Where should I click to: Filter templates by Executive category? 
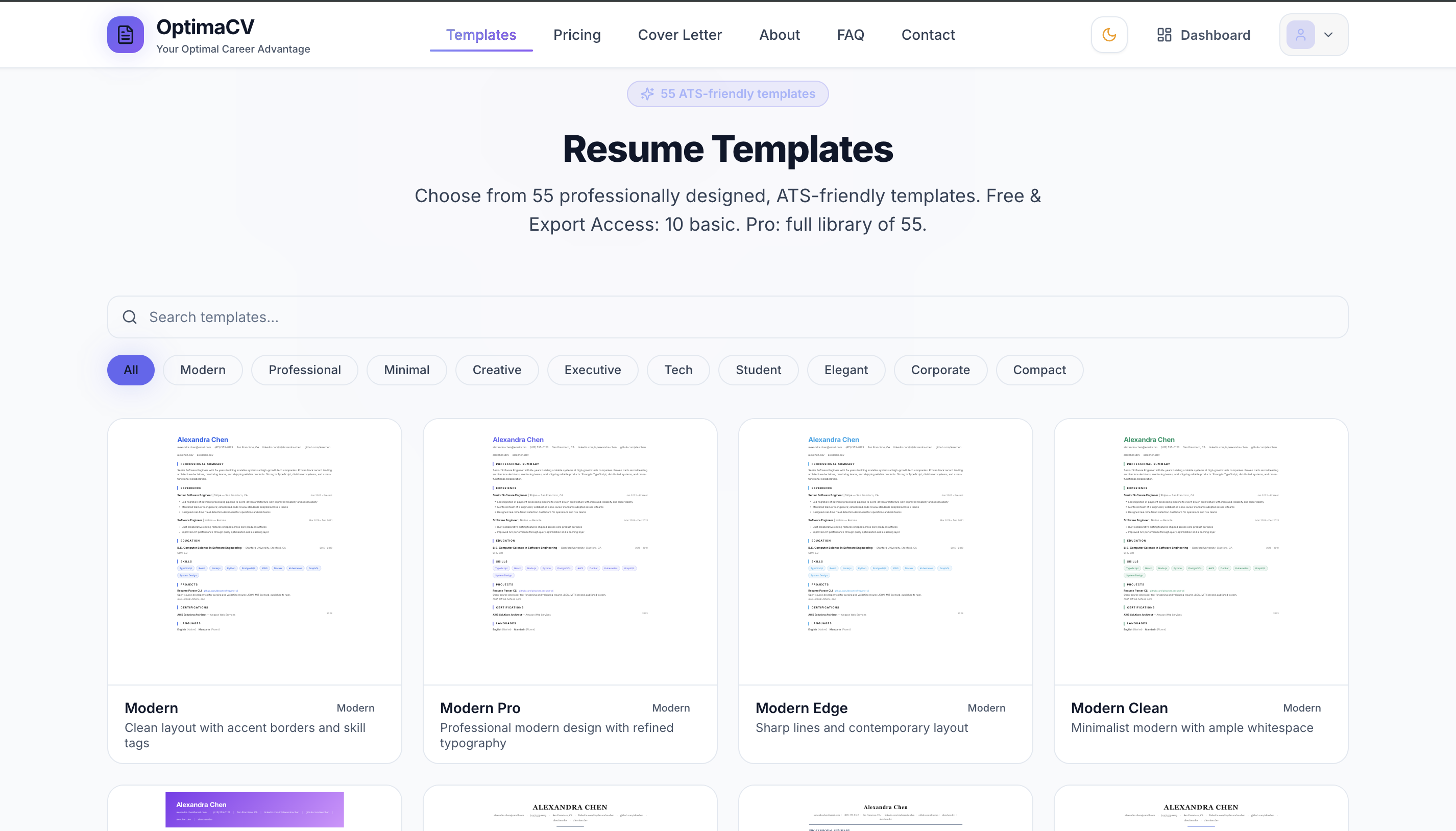coord(592,370)
